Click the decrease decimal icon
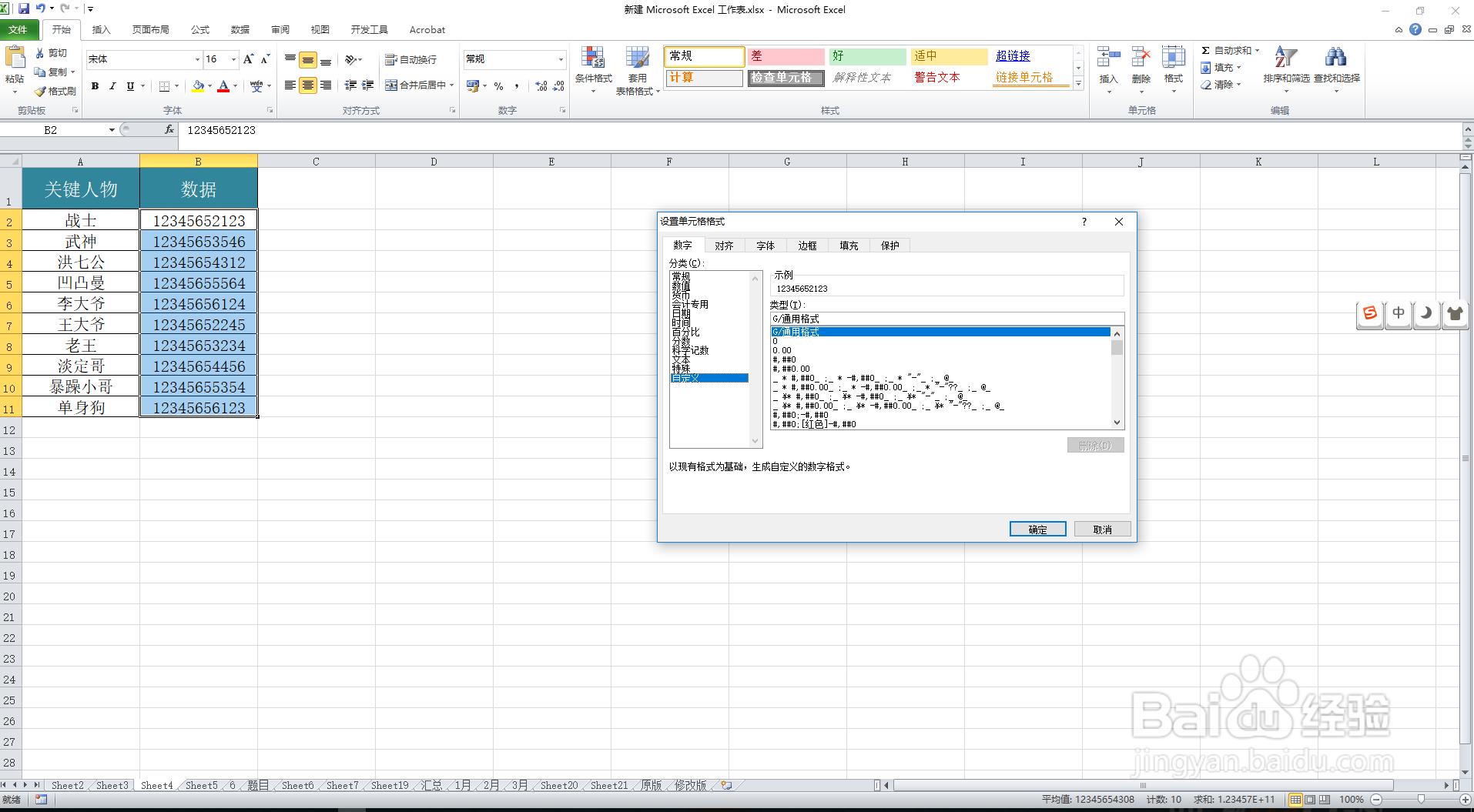This screenshot has width=1474, height=812. (559, 86)
